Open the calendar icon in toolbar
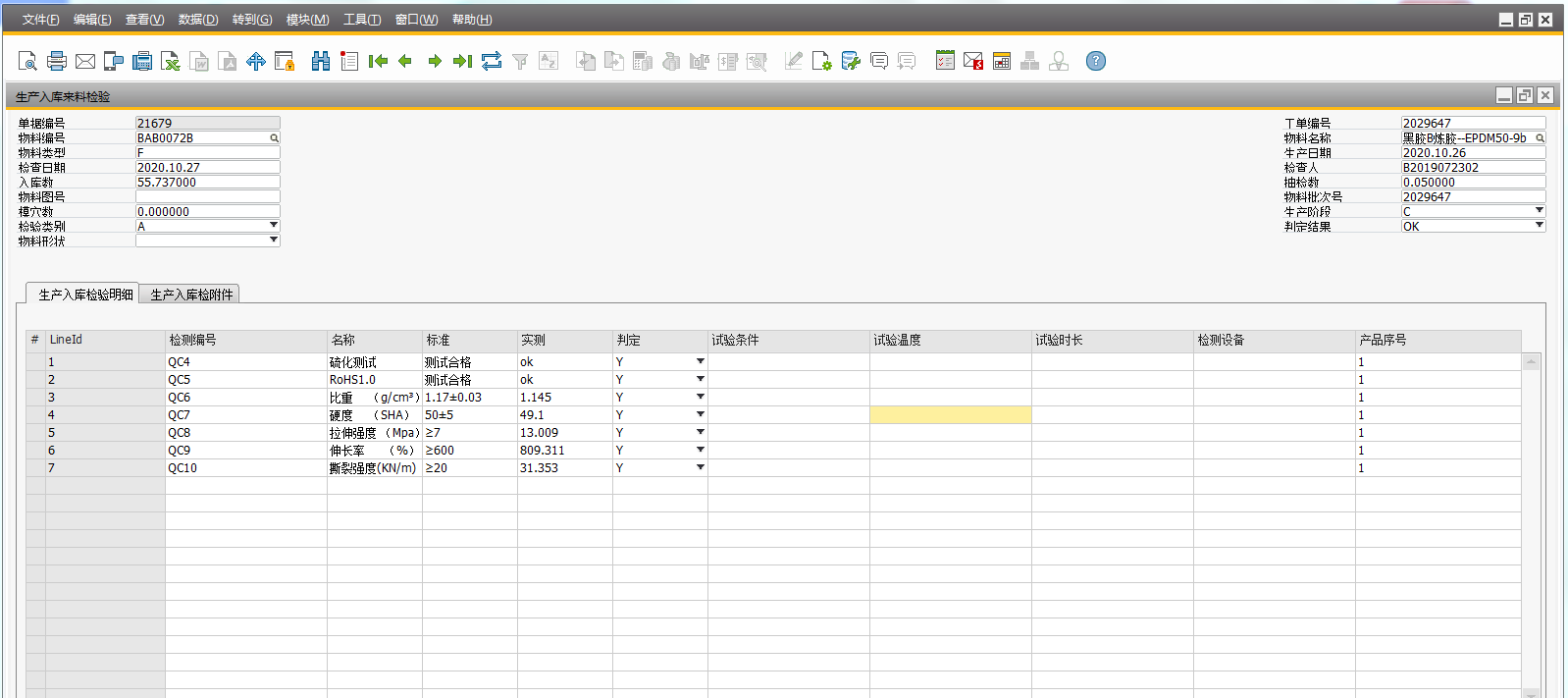Image resolution: width=1568 pixels, height=698 pixels. 1002,61
